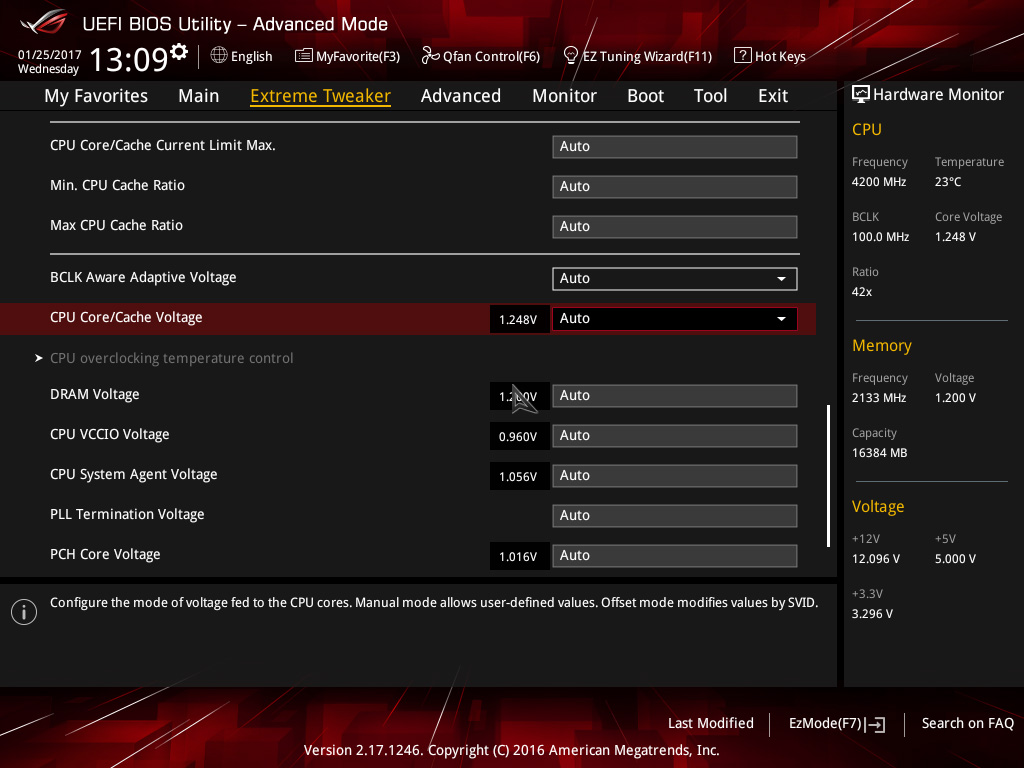Image resolution: width=1024 pixels, height=768 pixels.
Task: Open BCLK Aware Adaptive Voltage dropdown
Action: [675, 279]
